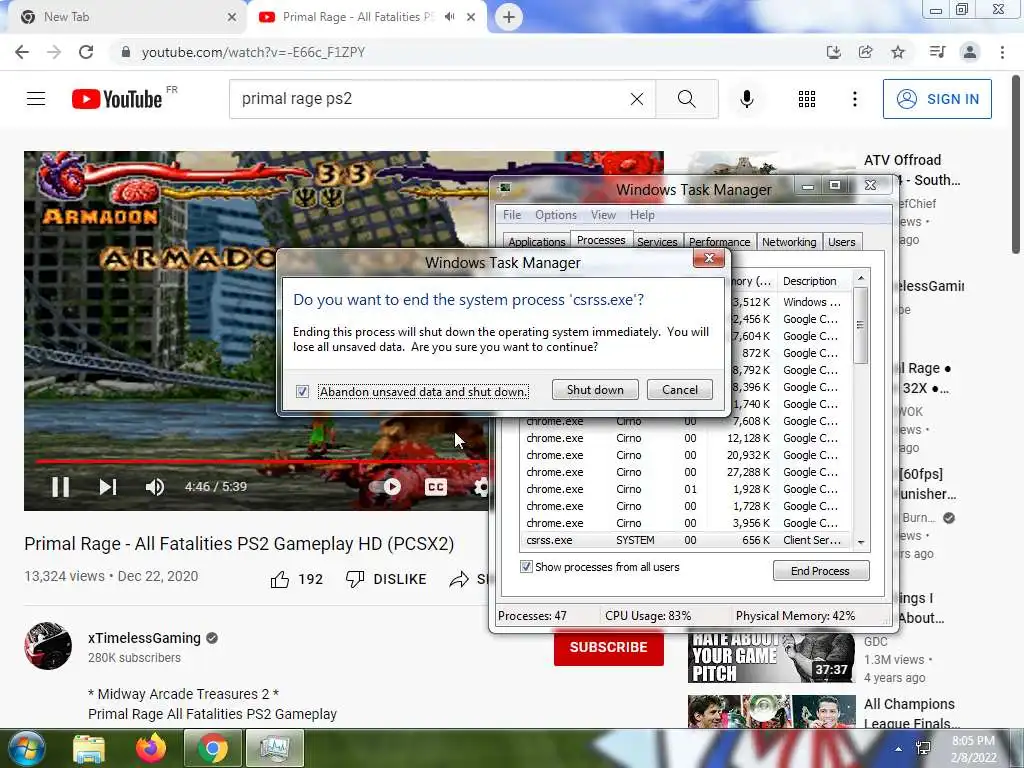The height and width of the screenshot is (768, 1024).
Task: Click Chrome icon in taskbar
Action: (x=213, y=748)
